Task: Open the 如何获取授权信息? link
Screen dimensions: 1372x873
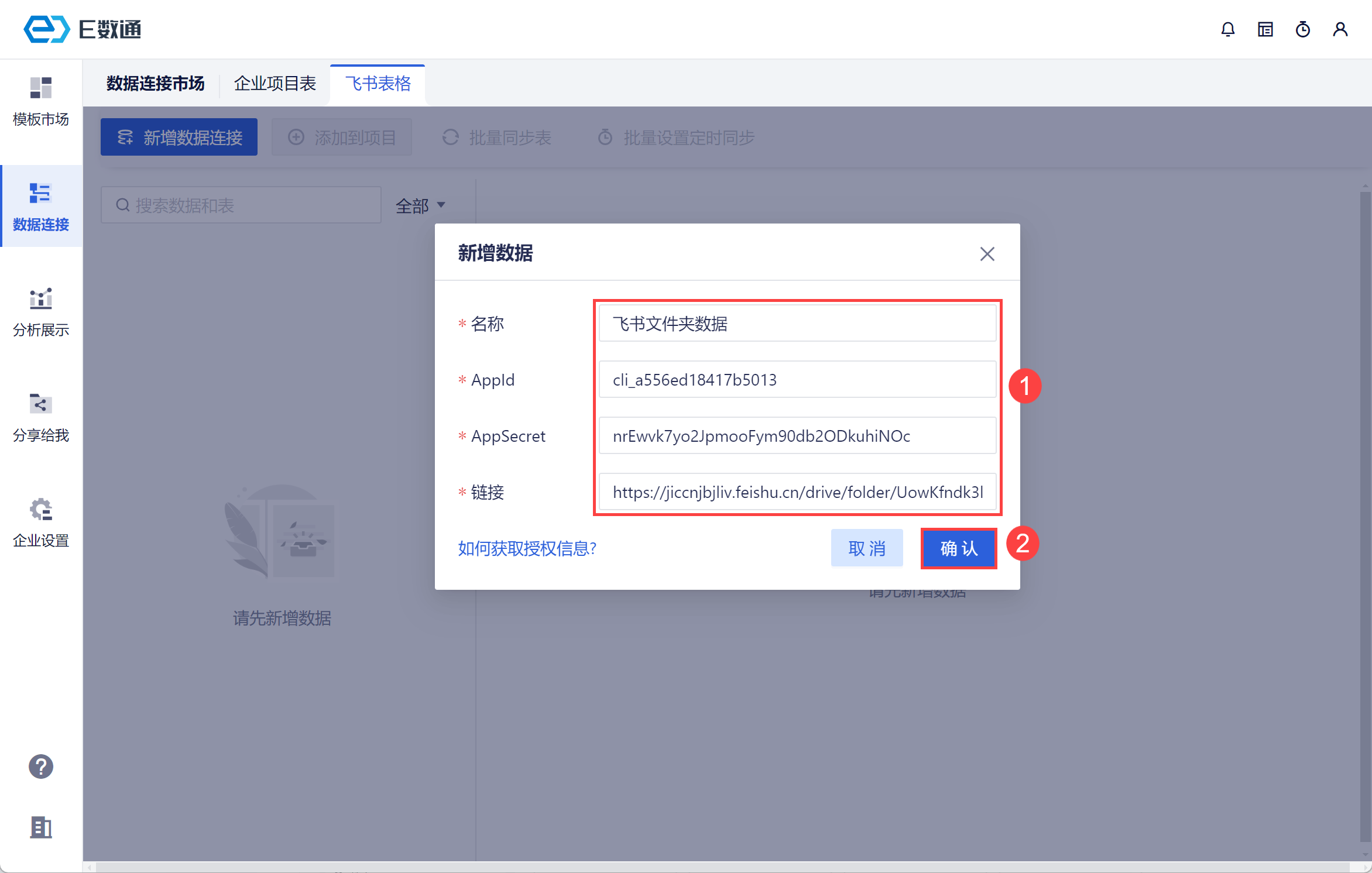Action: pos(527,548)
